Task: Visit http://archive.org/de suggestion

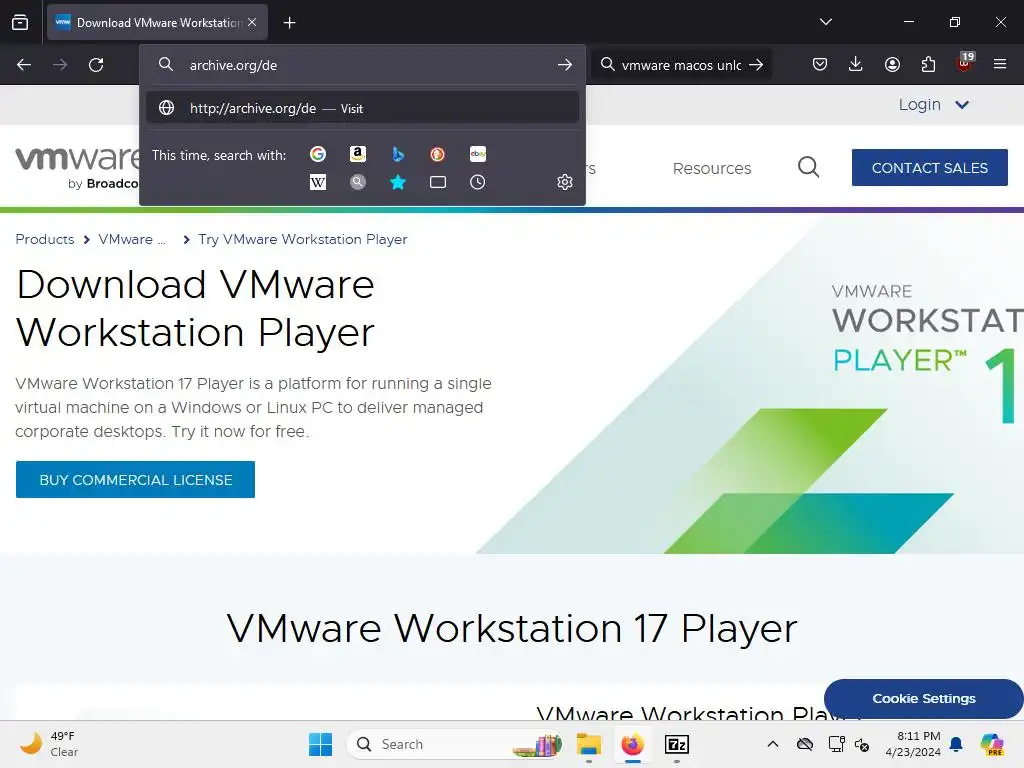Action: point(362,108)
